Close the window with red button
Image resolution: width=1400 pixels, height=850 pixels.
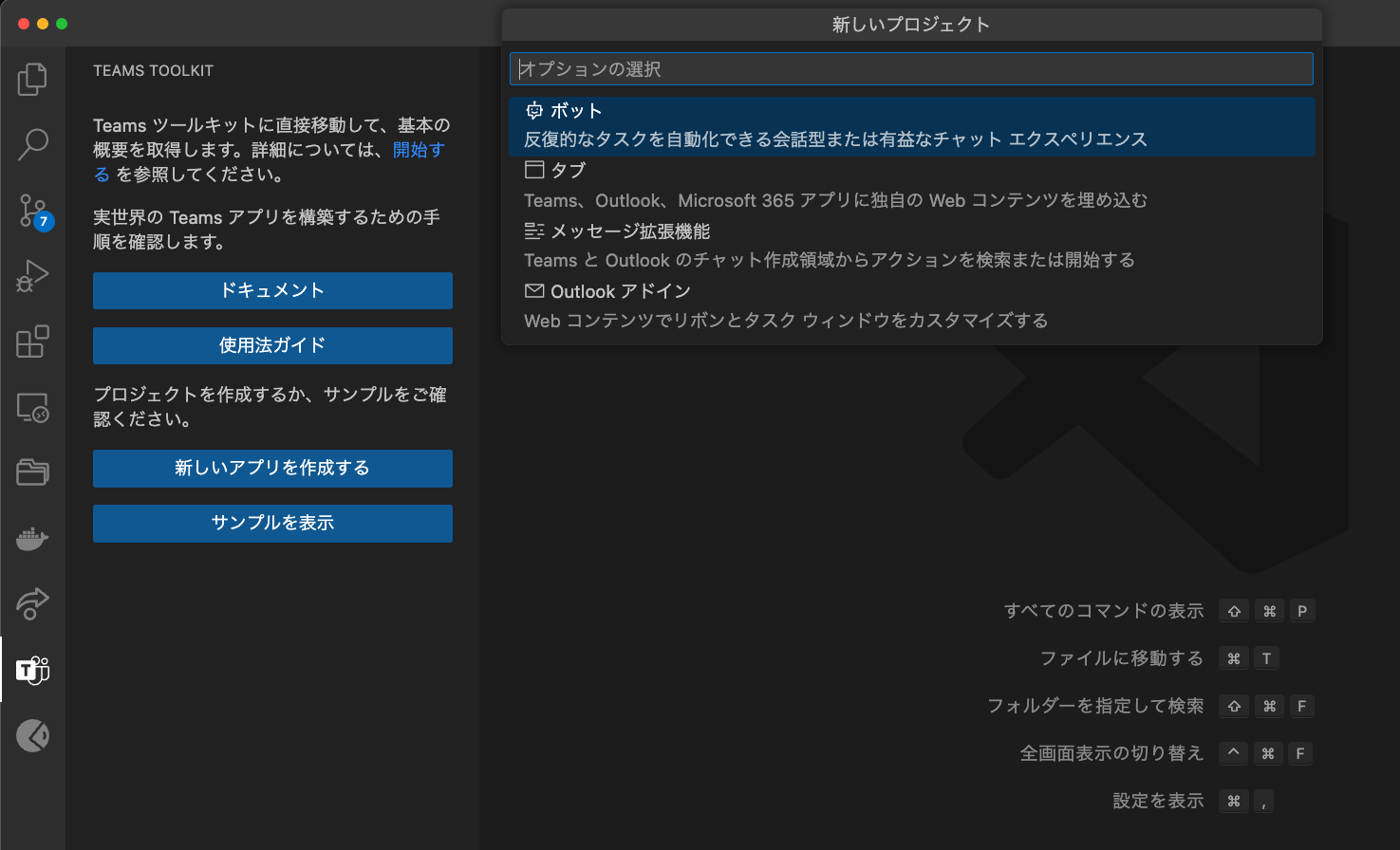pos(24,24)
